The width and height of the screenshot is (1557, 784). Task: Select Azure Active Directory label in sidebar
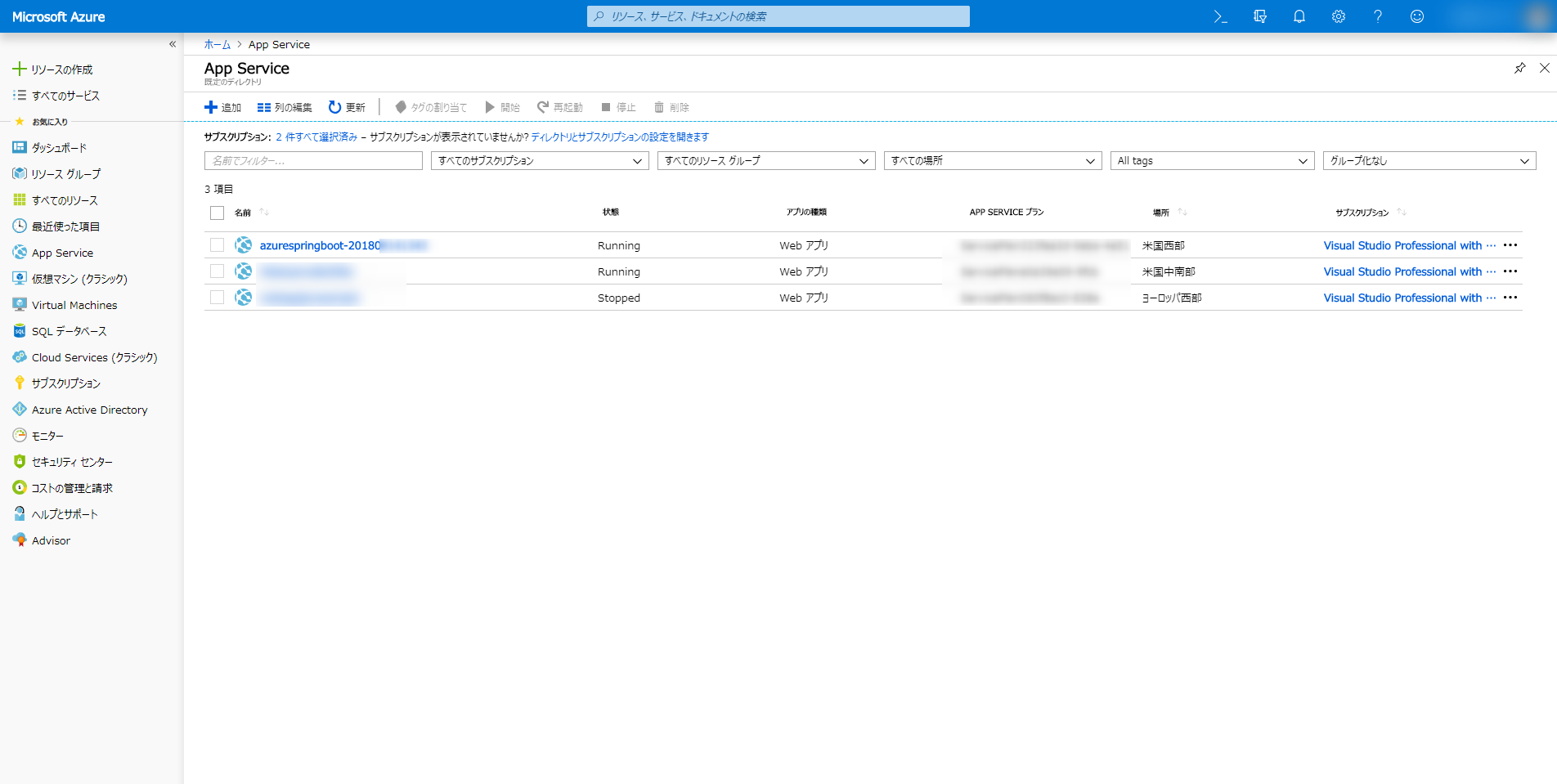90,410
